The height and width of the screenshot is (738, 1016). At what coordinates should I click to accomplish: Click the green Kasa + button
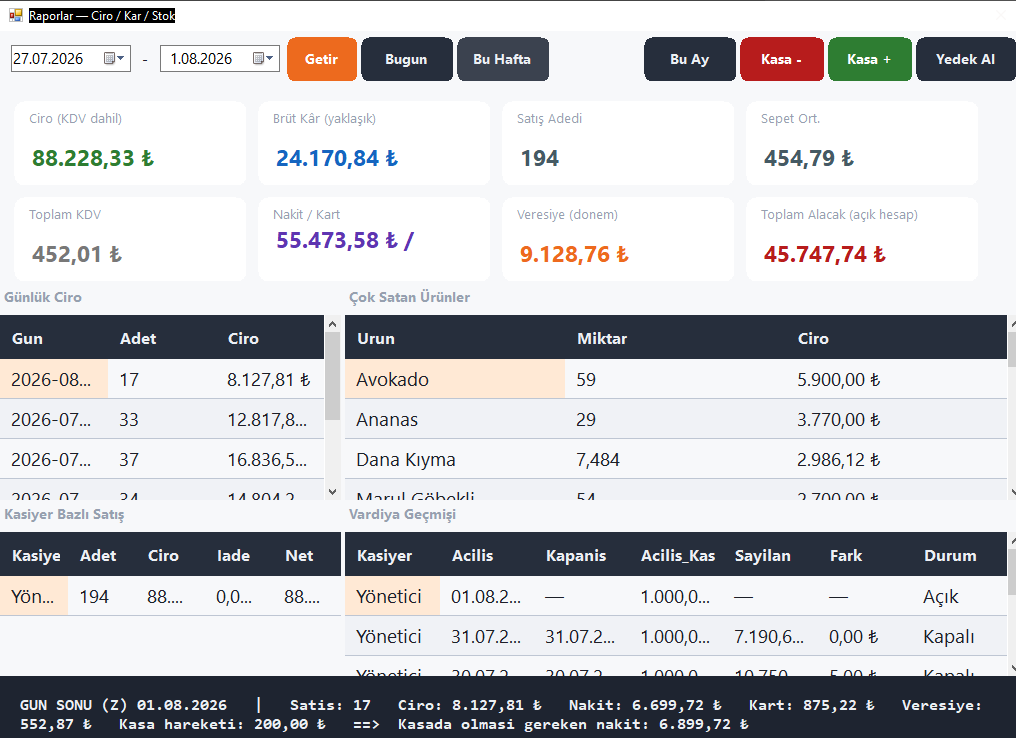(870, 59)
